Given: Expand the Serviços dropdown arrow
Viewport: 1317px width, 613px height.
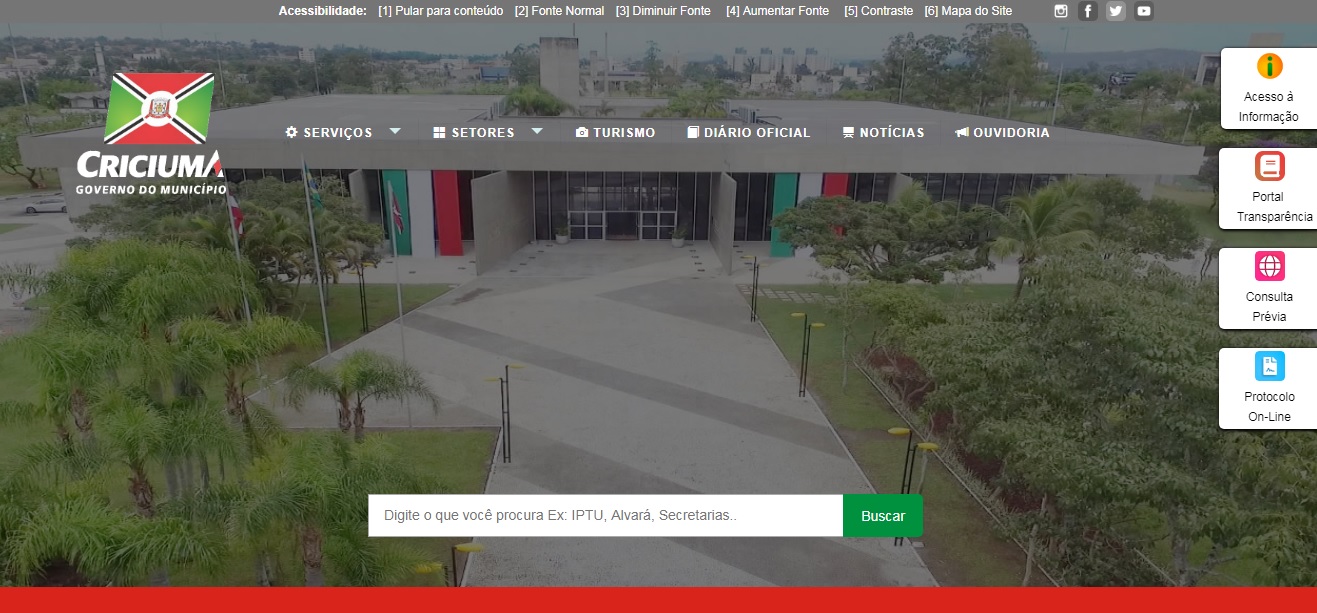Looking at the screenshot, I should pyautogui.click(x=395, y=131).
